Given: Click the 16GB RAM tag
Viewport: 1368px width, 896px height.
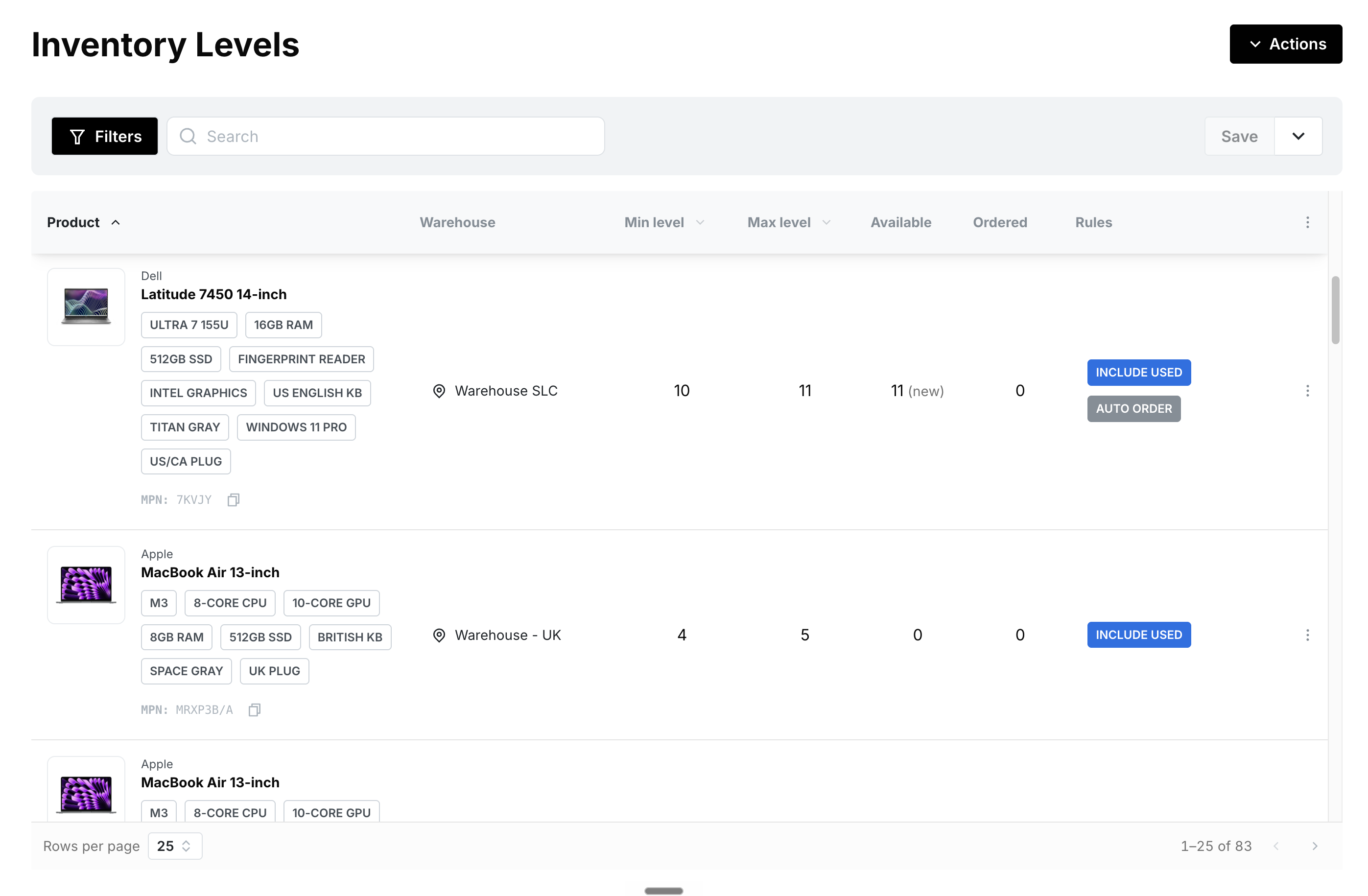Looking at the screenshot, I should click(x=283, y=325).
